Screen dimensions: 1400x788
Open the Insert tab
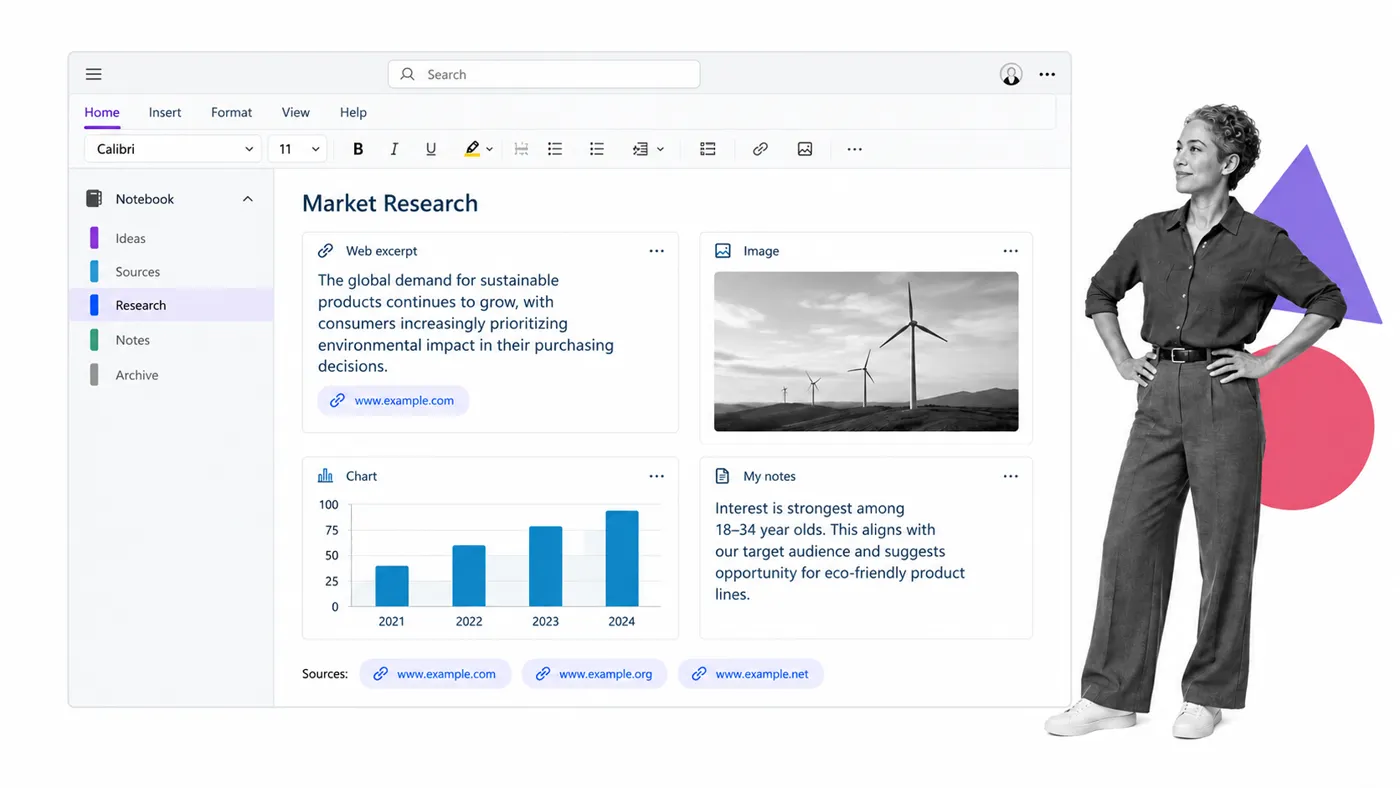point(165,113)
